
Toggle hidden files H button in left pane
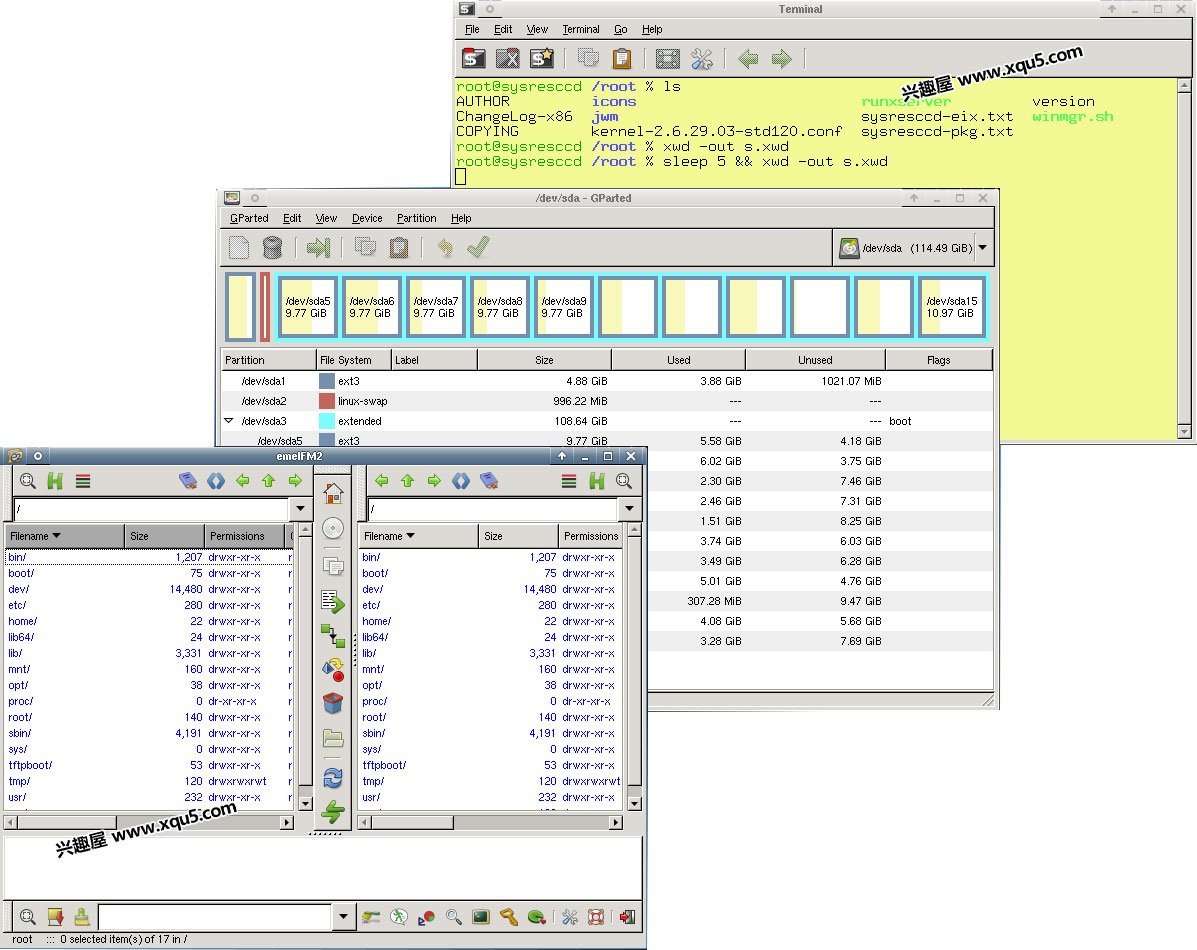(55, 480)
